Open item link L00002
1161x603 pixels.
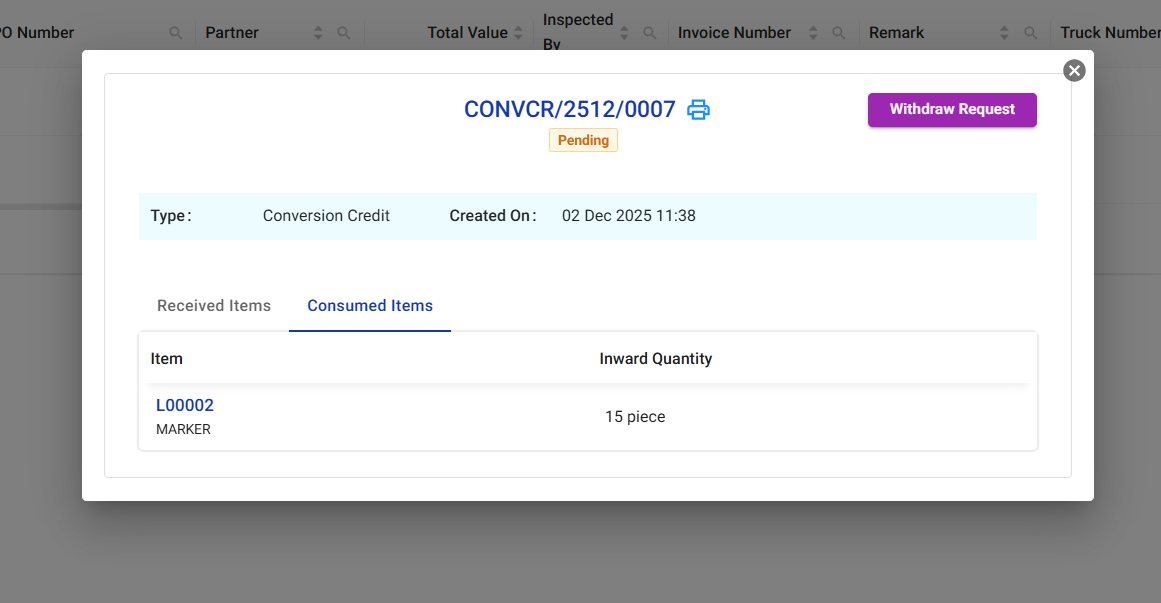(x=185, y=405)
